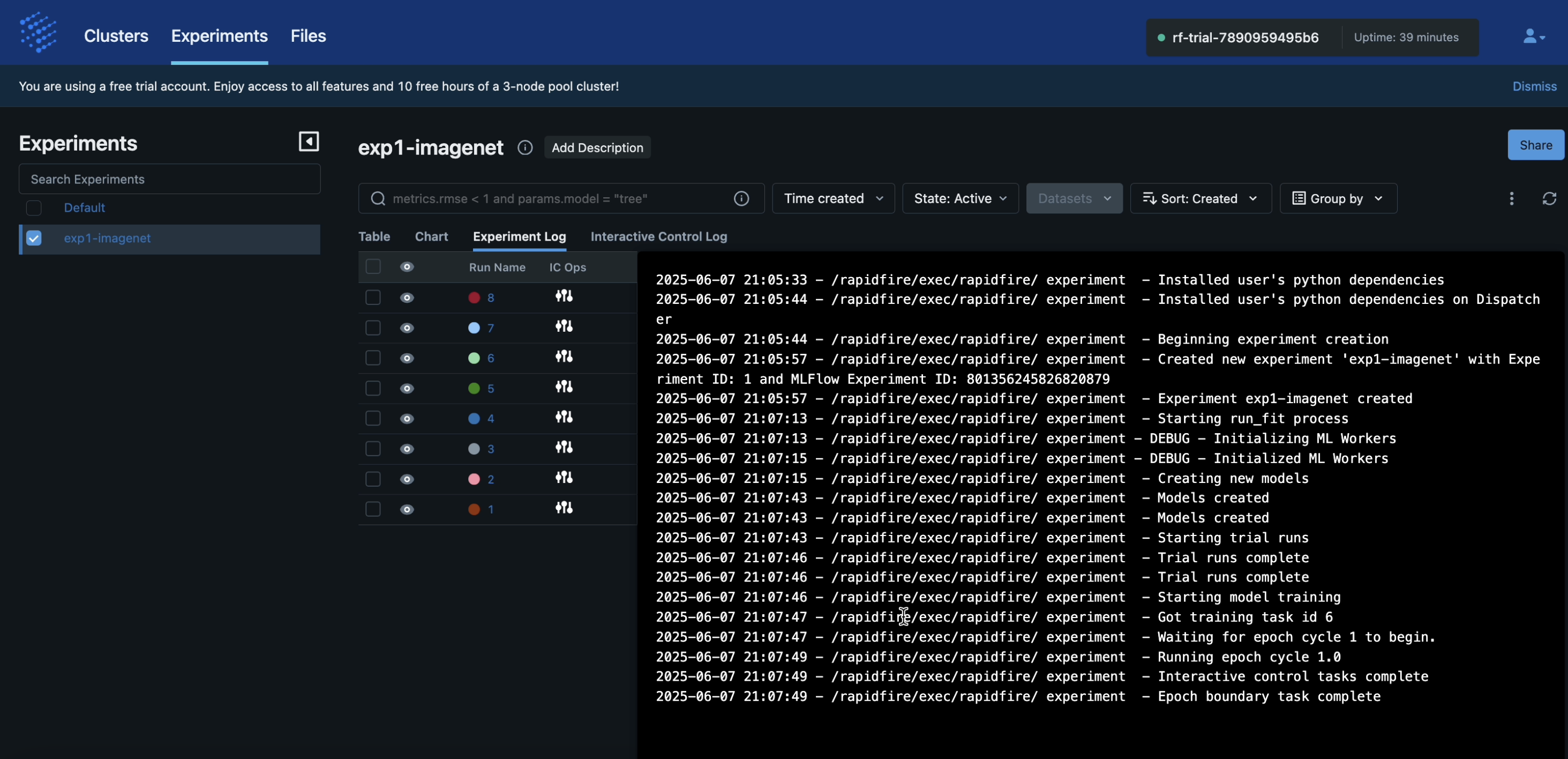Open the Group by dropdown
The image size is (1568, 759).
click(1338, 198)
